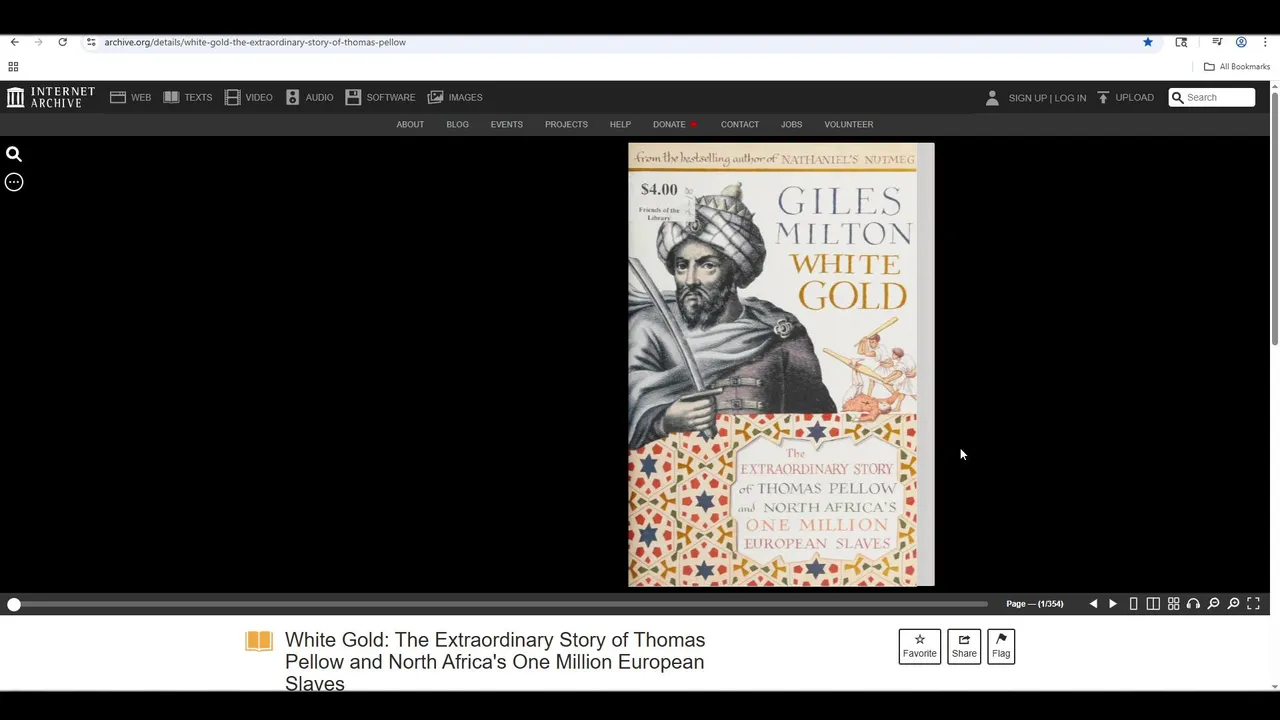
Task: Open the Web section
Action: [x=130, y=97]
